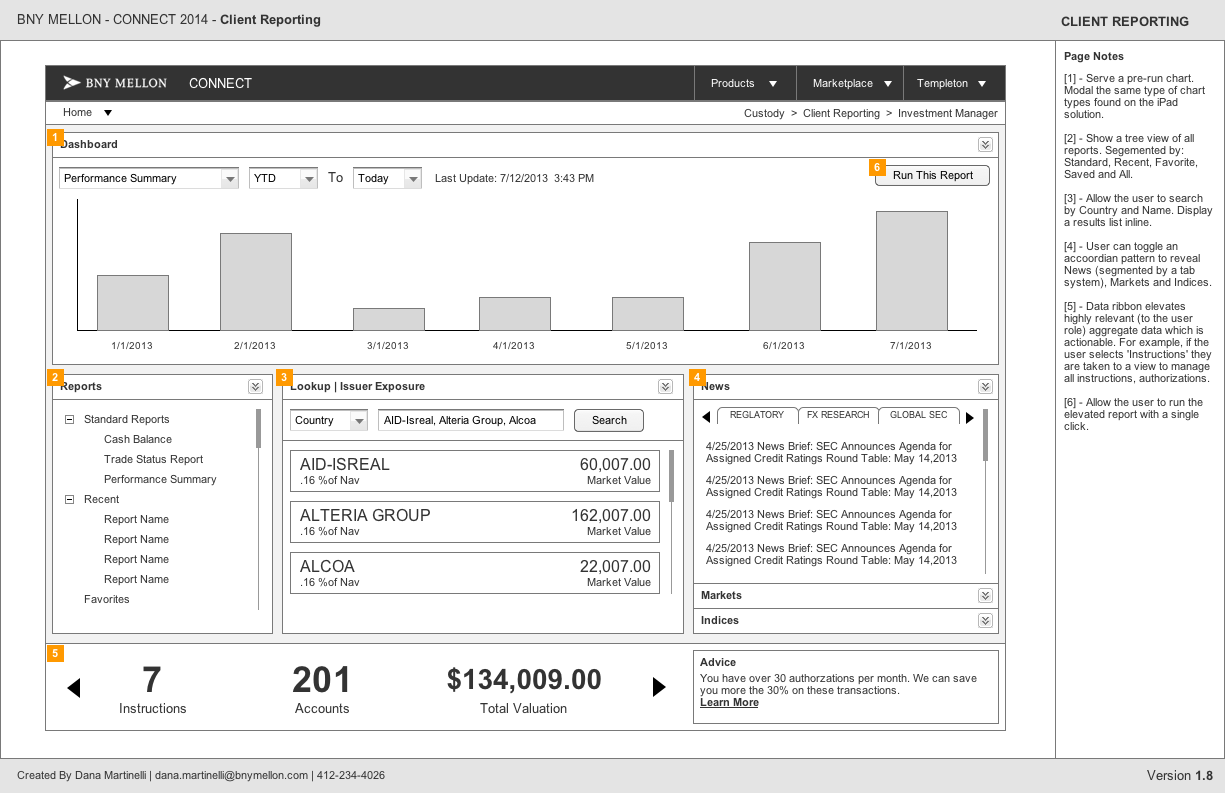Run This Report
1225x793 pixels.
coord(932,175)
